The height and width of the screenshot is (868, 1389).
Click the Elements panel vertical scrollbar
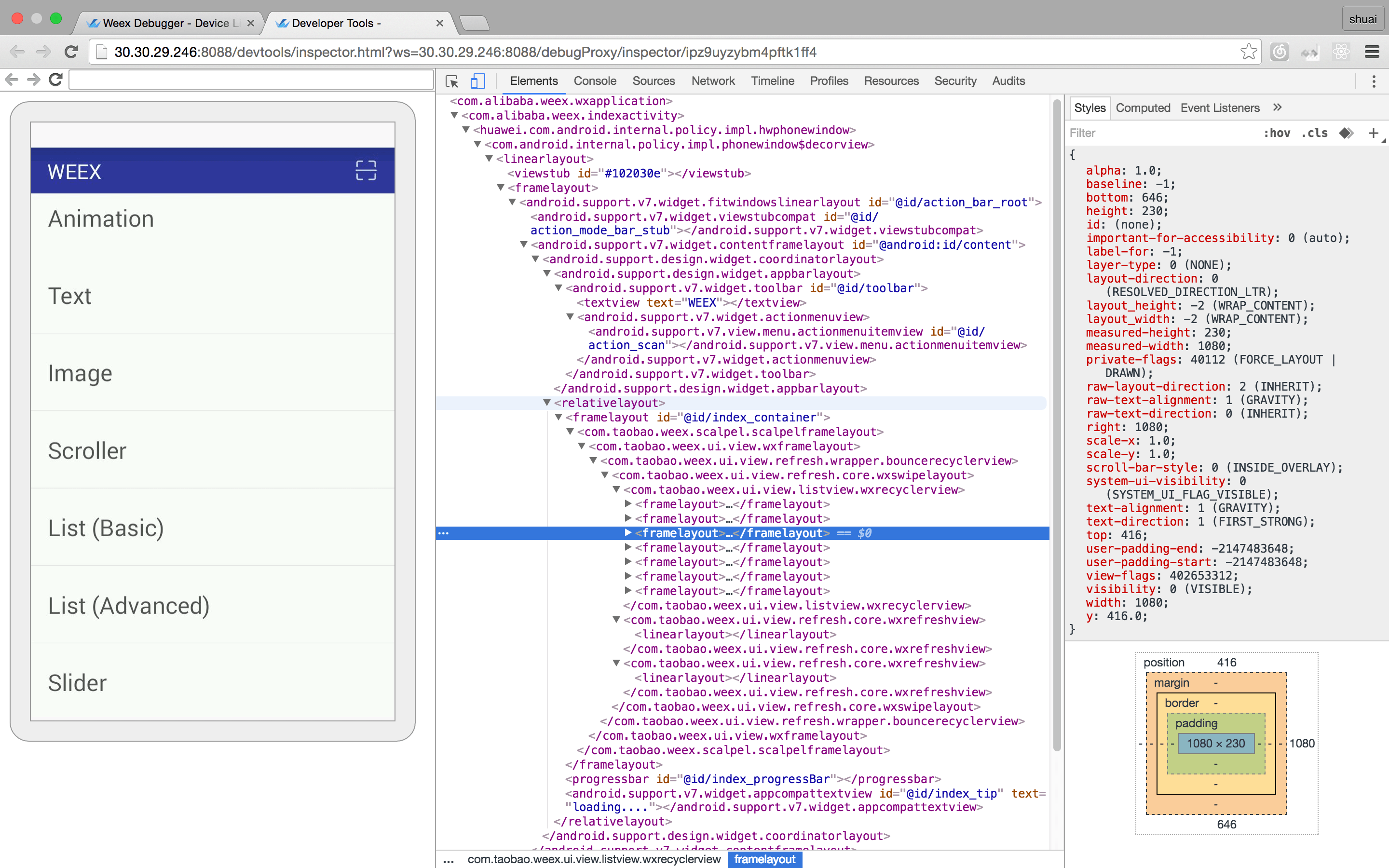tap(1057, 425)
